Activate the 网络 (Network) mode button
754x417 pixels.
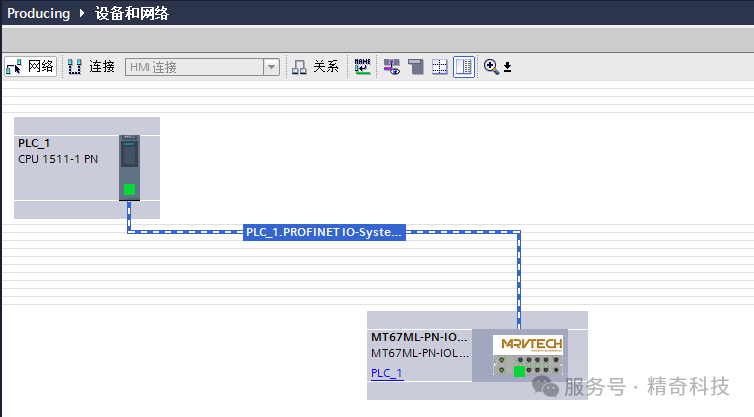tap(30, 66)
